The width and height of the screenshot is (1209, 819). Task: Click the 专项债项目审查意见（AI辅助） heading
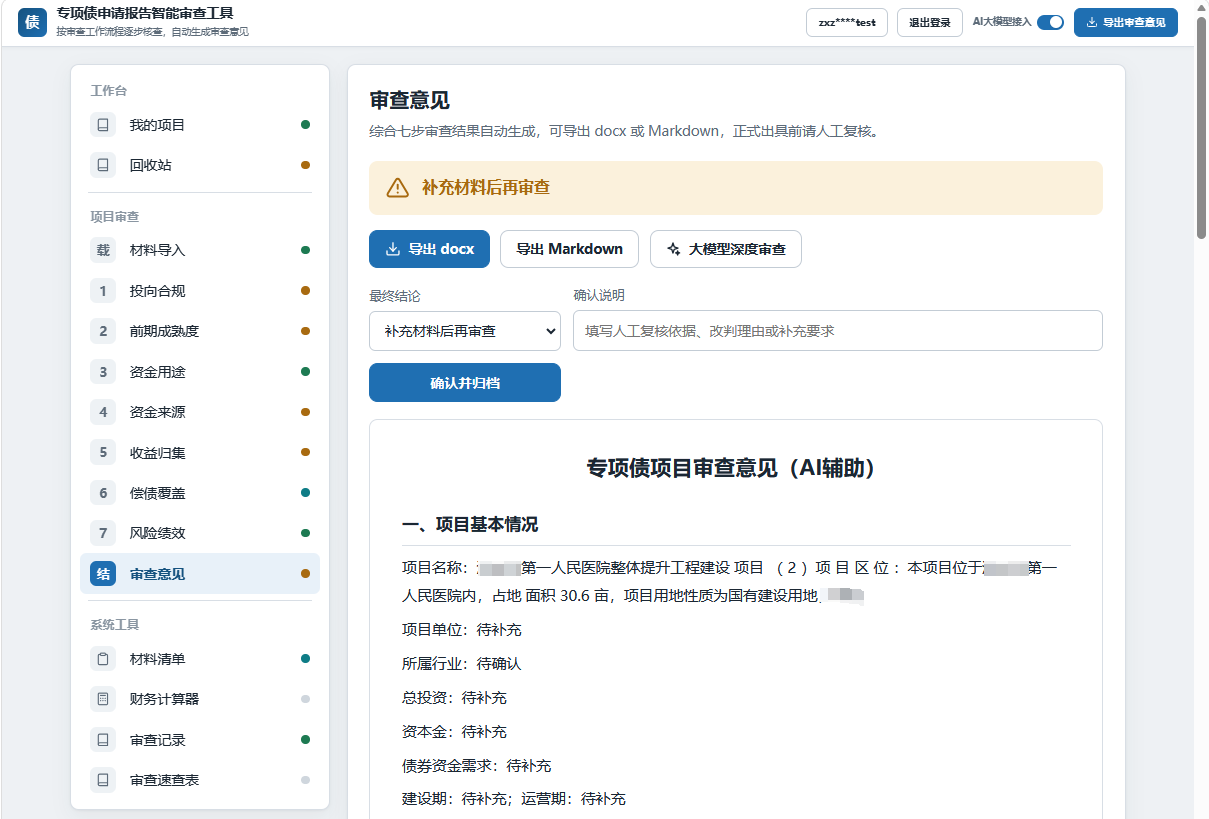pos(736,468)
